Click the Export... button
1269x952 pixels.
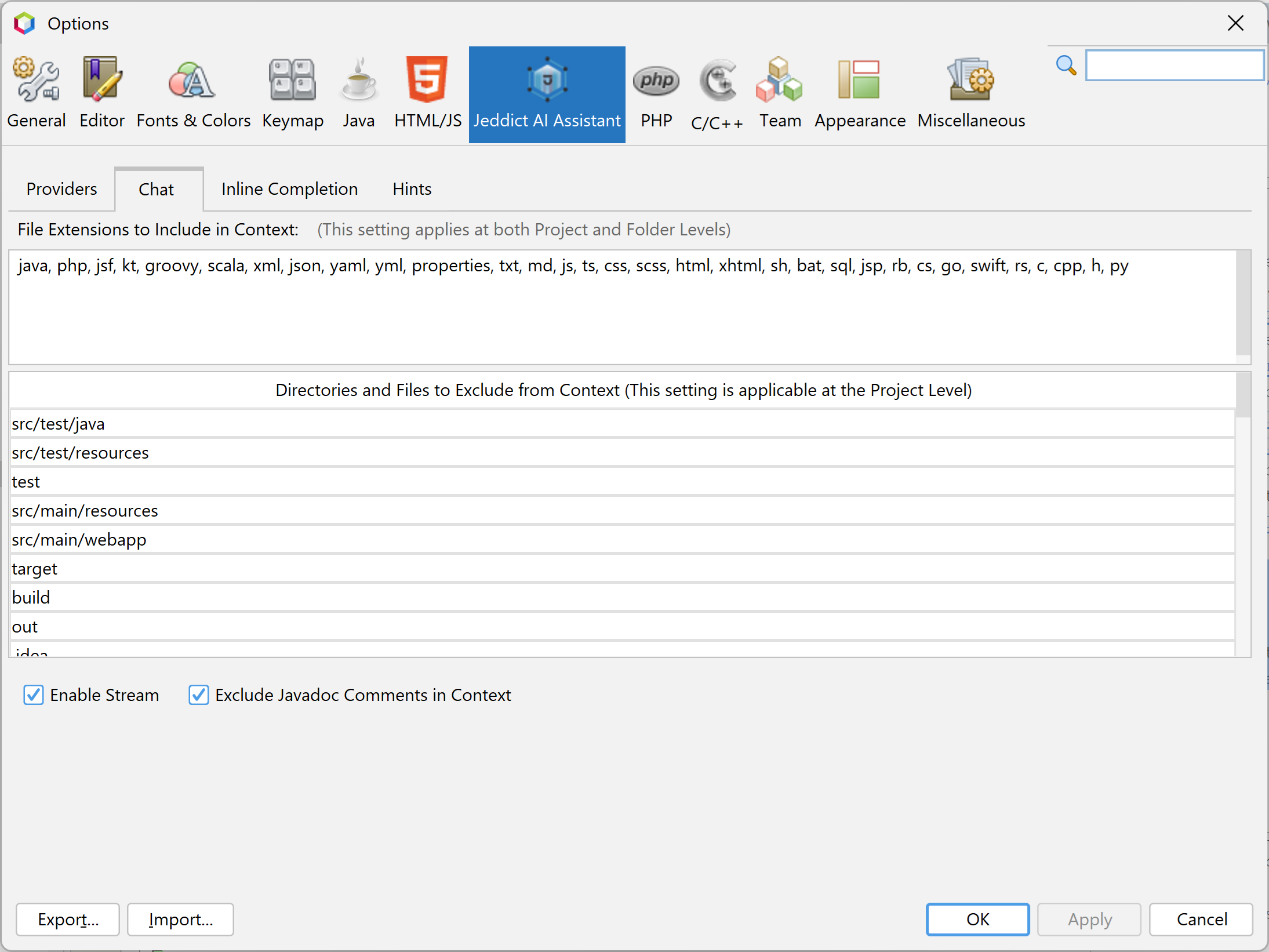pyautogui.click(x=68, y=920)
